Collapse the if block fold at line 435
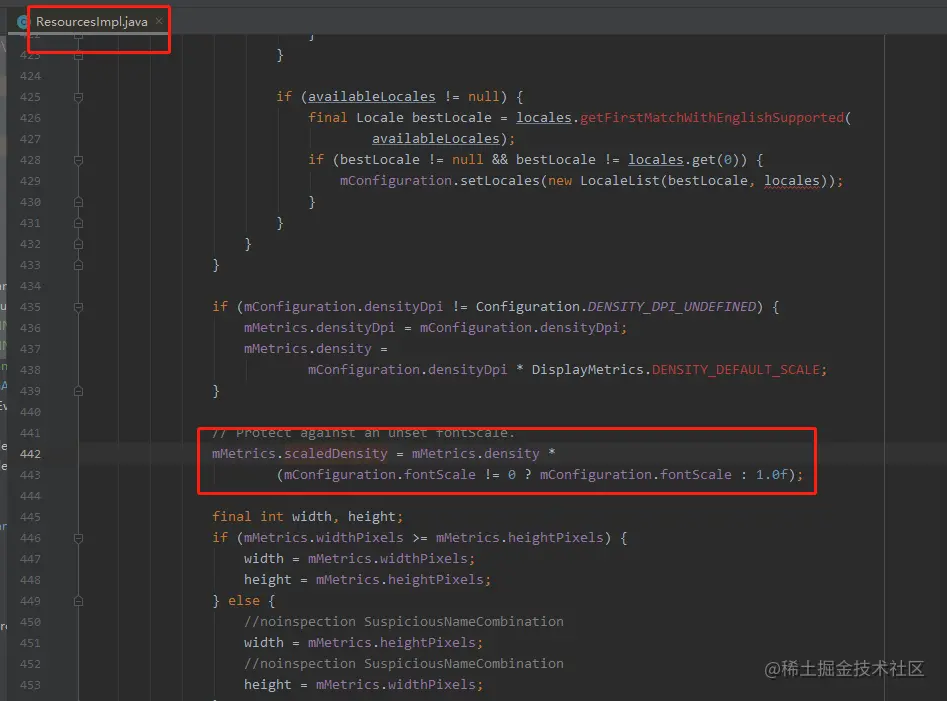Image resolution: width=947 pixels, height=701 pixels. (x=79, y=307)
